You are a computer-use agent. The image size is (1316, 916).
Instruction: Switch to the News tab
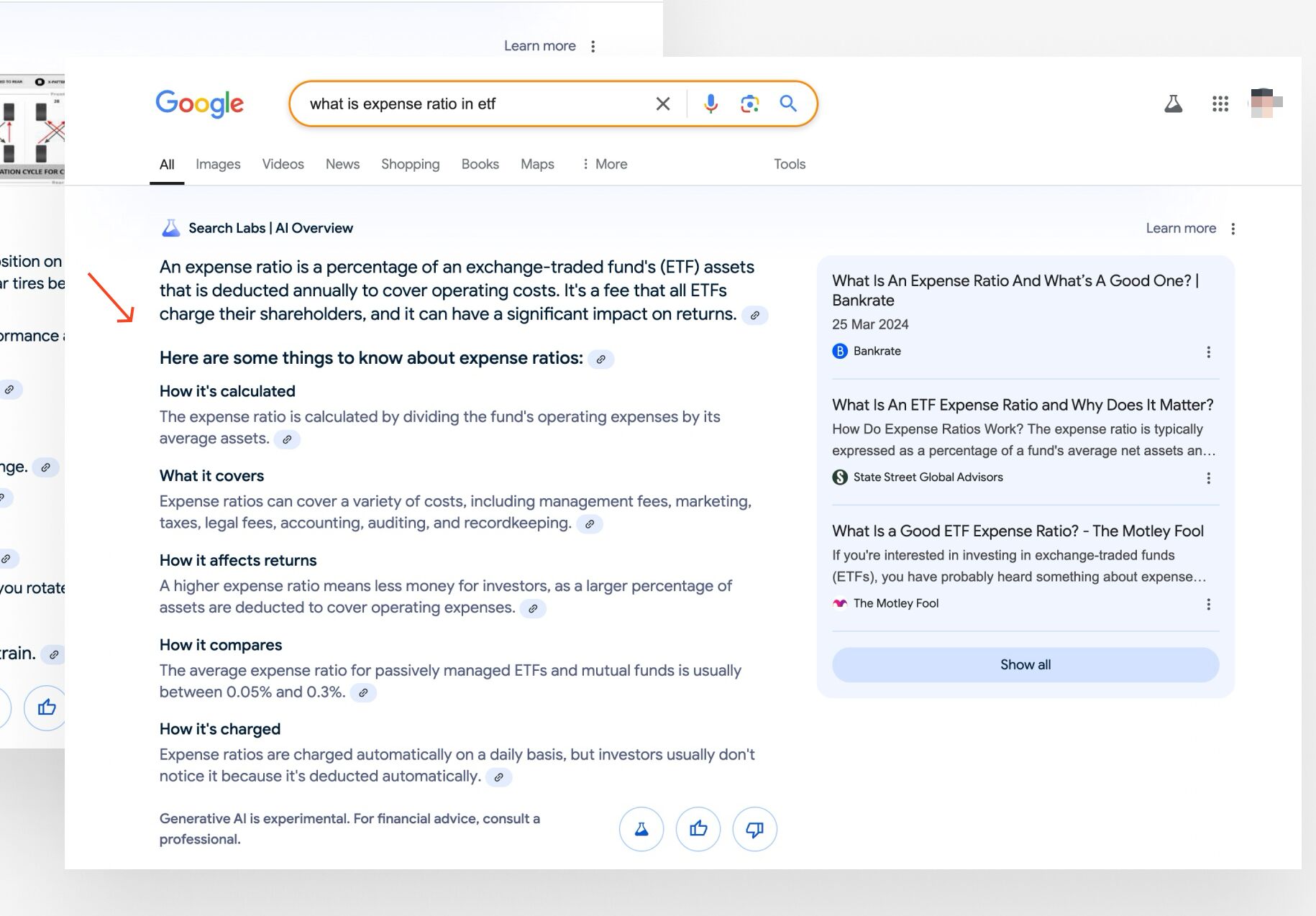tap(342, 164)
